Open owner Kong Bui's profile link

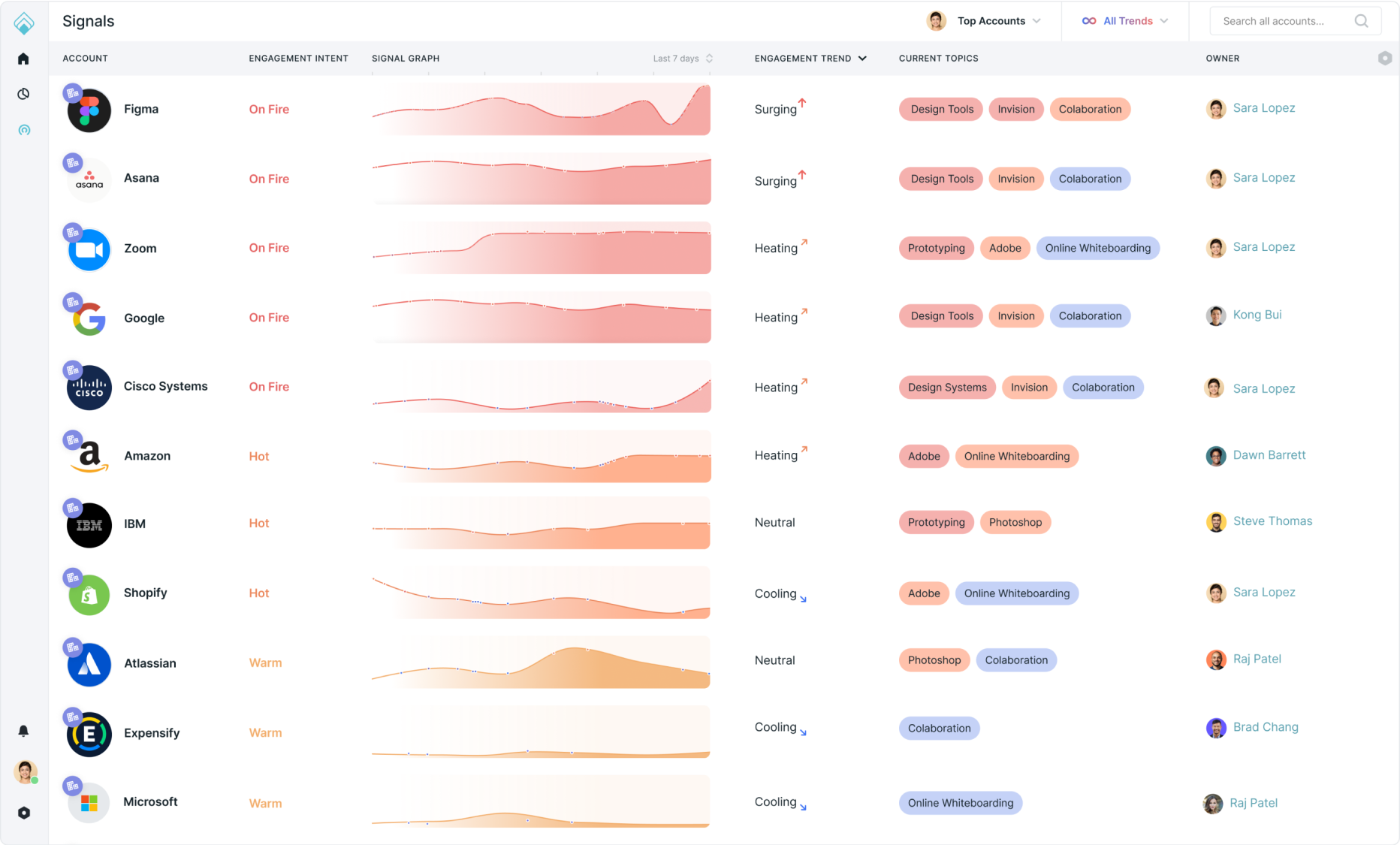pyautogui.click(x=1257, y=315)
